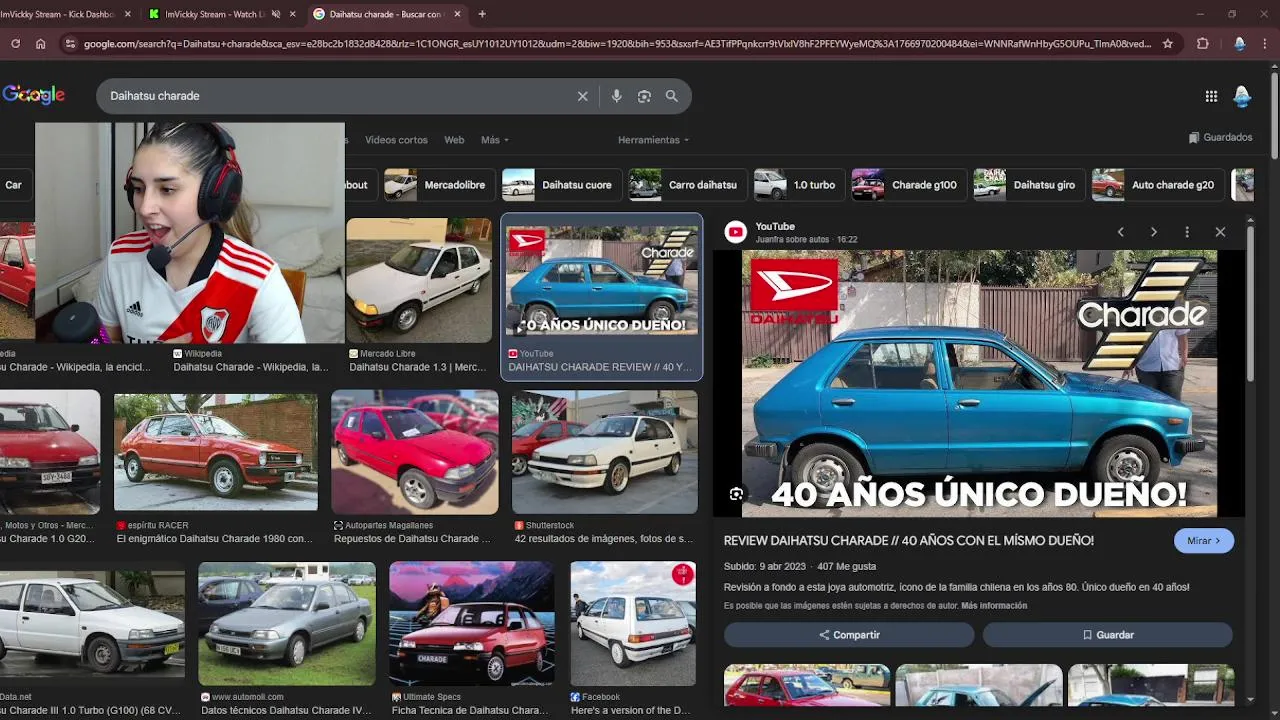Open Google Lens image search

[x=644, y=96]
